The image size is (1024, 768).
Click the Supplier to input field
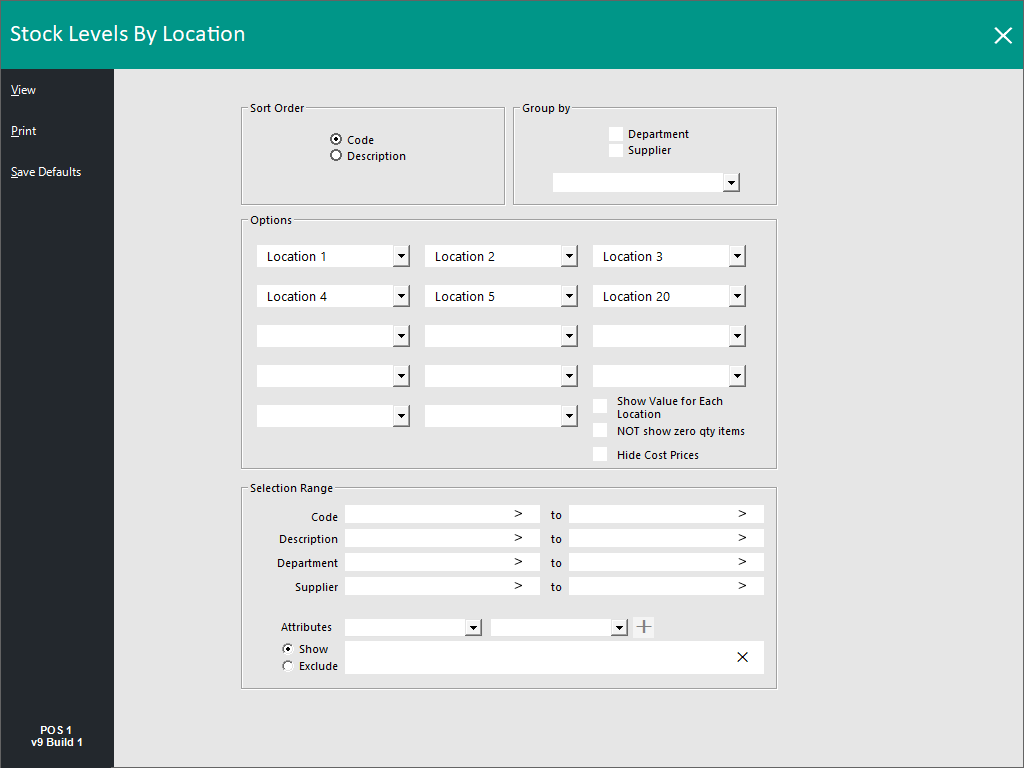[x=650, y=586]
